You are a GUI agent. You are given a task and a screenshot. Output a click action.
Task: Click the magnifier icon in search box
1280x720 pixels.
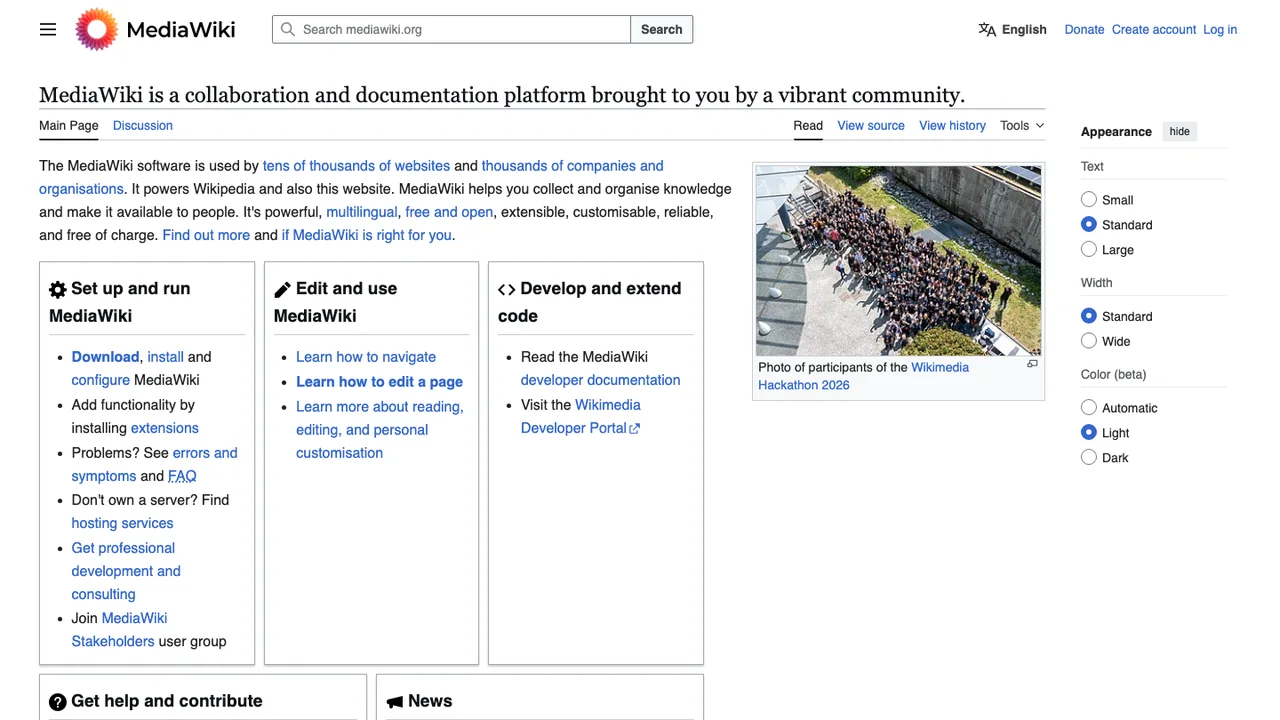(288, 29)
